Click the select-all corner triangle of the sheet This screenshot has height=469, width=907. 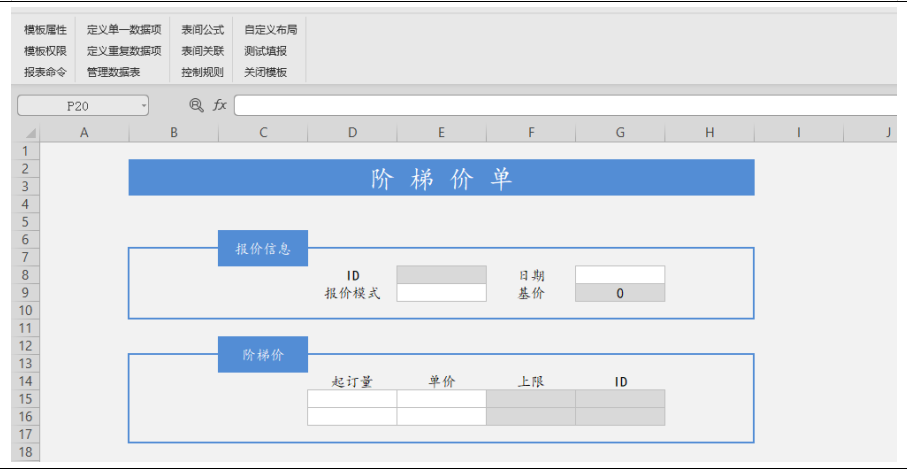29,133
